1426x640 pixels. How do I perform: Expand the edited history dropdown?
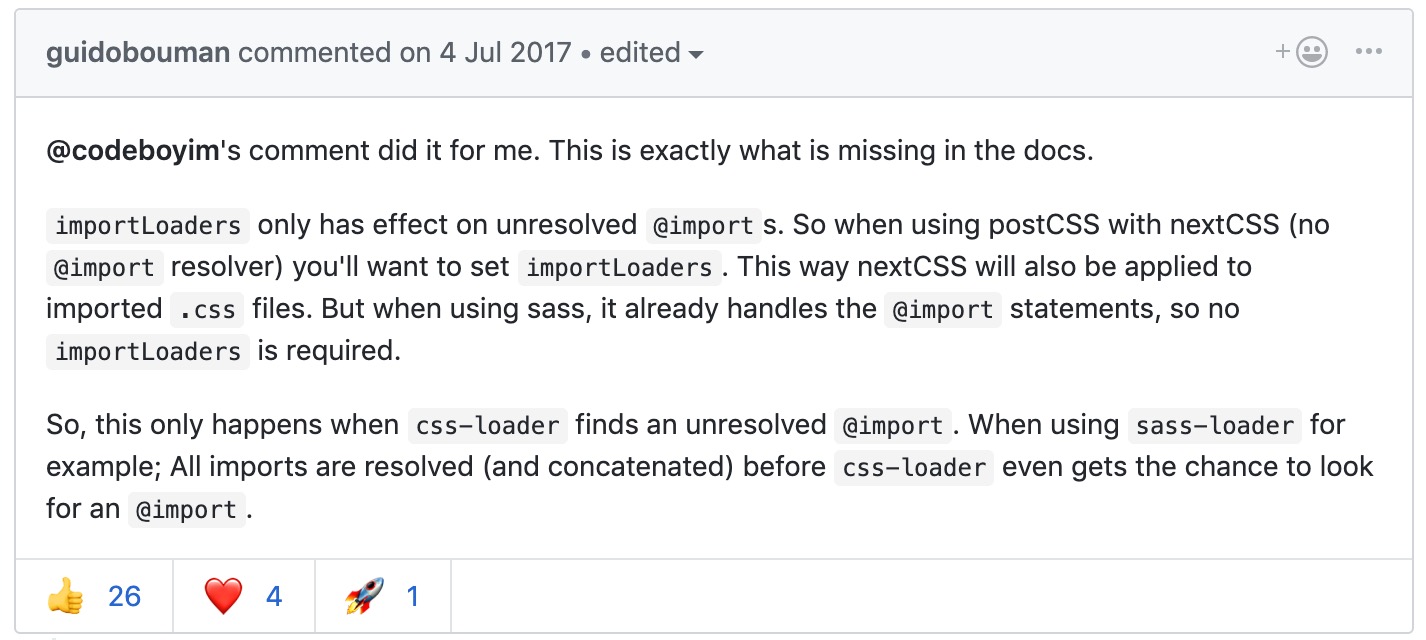652,53
